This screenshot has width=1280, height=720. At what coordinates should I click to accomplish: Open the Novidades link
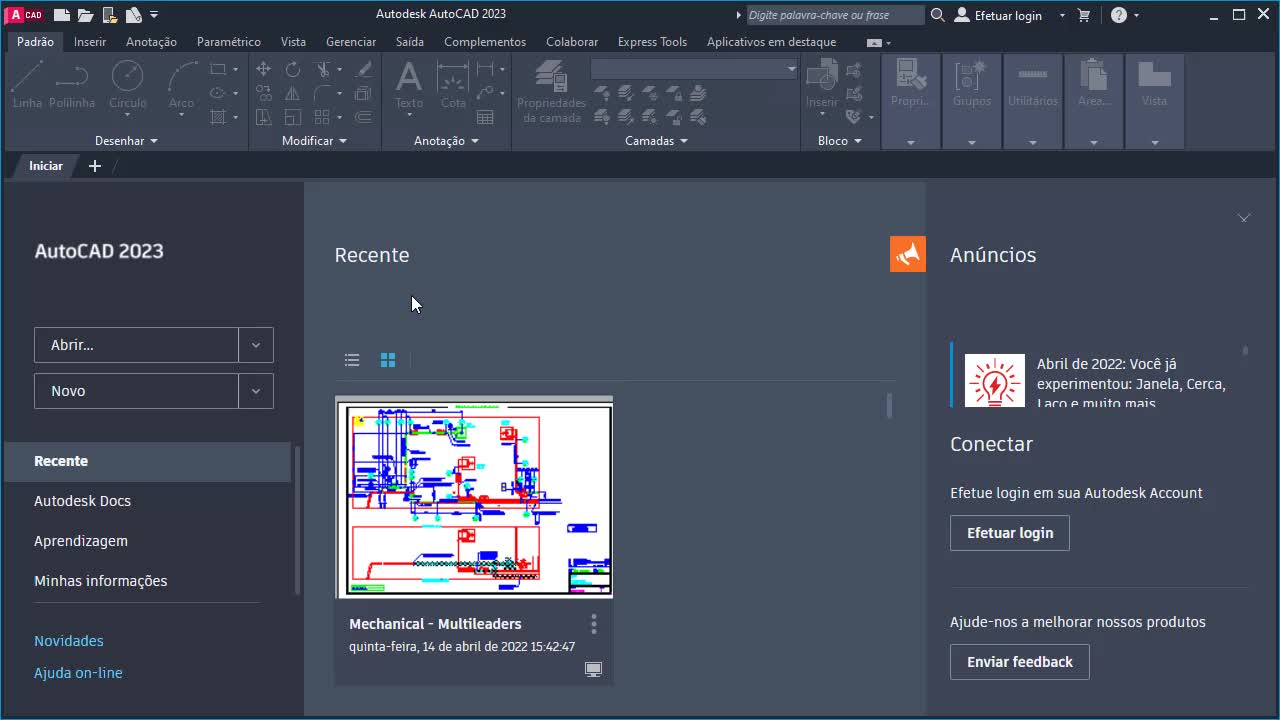click(69, 641)
